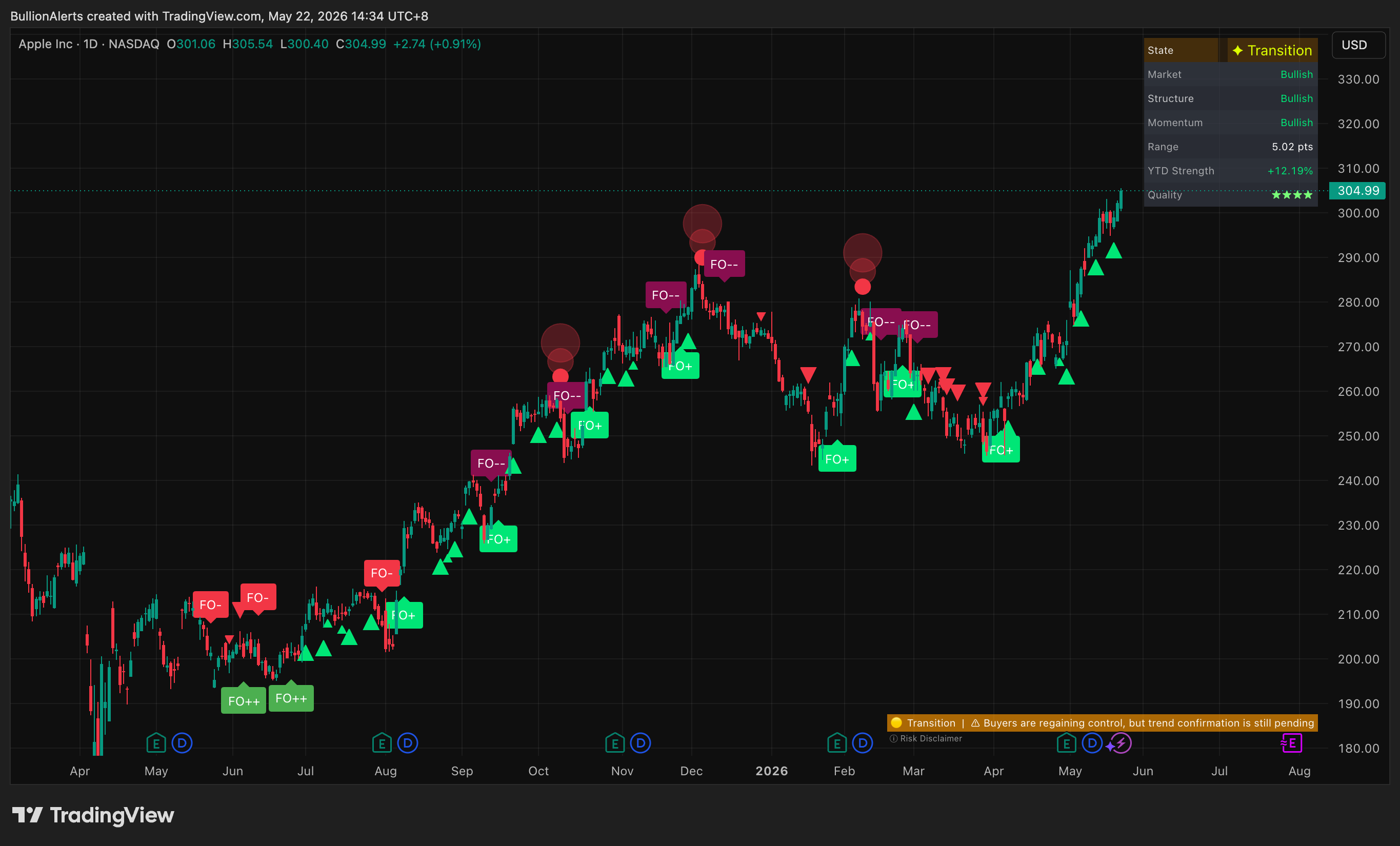
Task: Select the FO+ label near 245 before Feb
Action: pyautogui.click(x=837, y=458)
